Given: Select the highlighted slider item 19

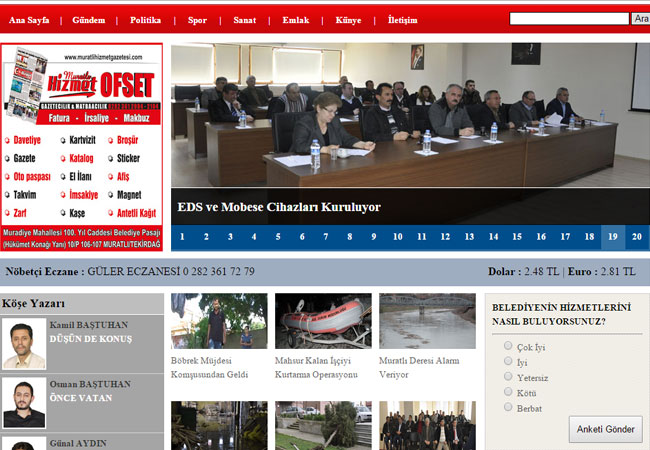Looking at the screenshot, I should pyautogui.click(x=613, y=237).
